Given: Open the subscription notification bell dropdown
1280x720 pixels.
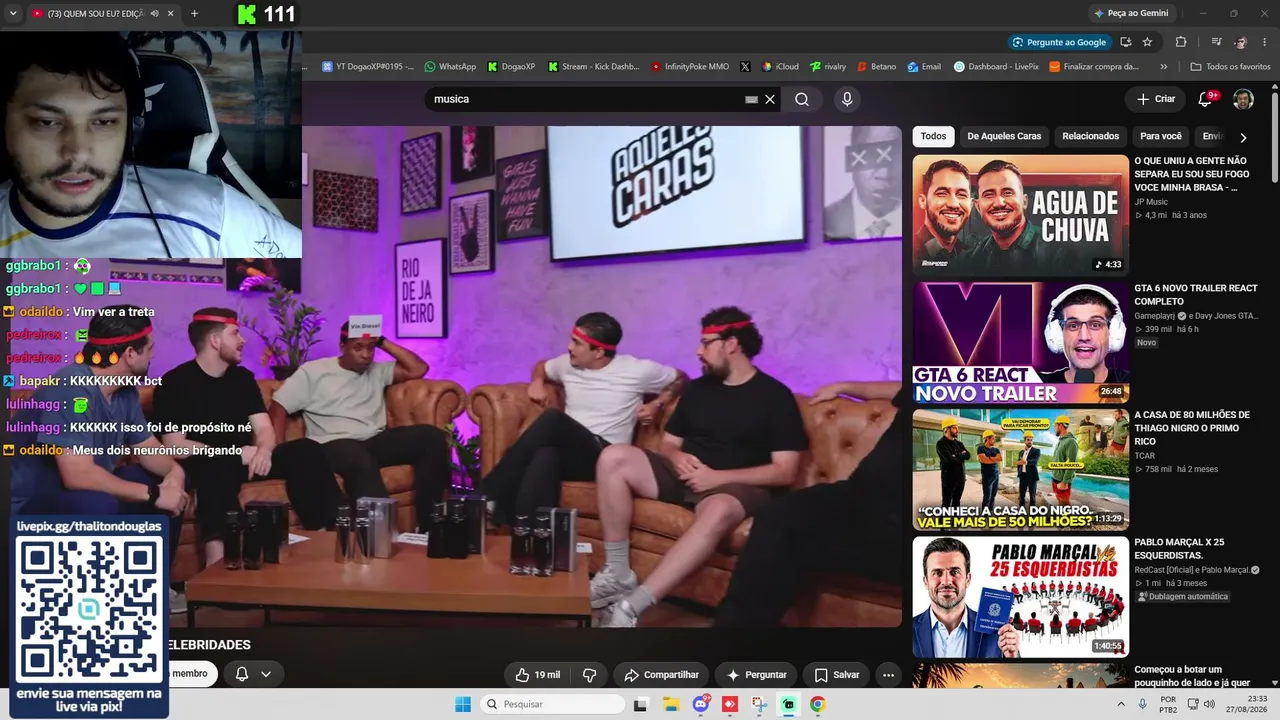Looking at the screenshot, I should click(x=253, y=674).
